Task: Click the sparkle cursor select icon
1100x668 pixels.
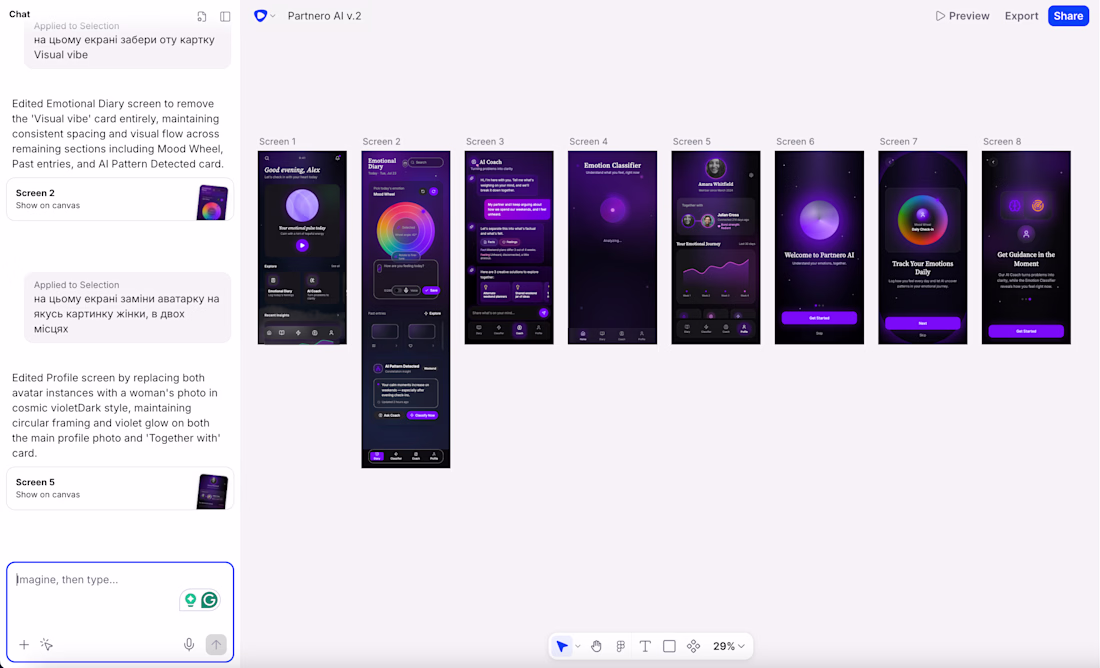Action: pos(47,644)
